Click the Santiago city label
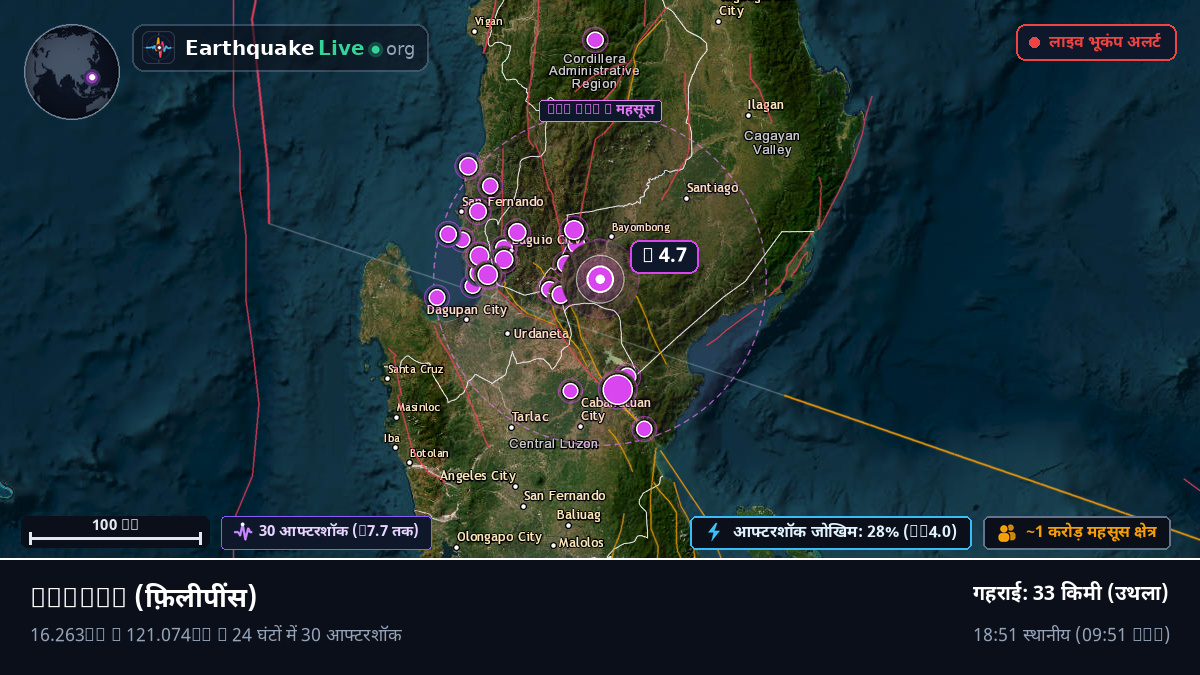 click(714, 188)
